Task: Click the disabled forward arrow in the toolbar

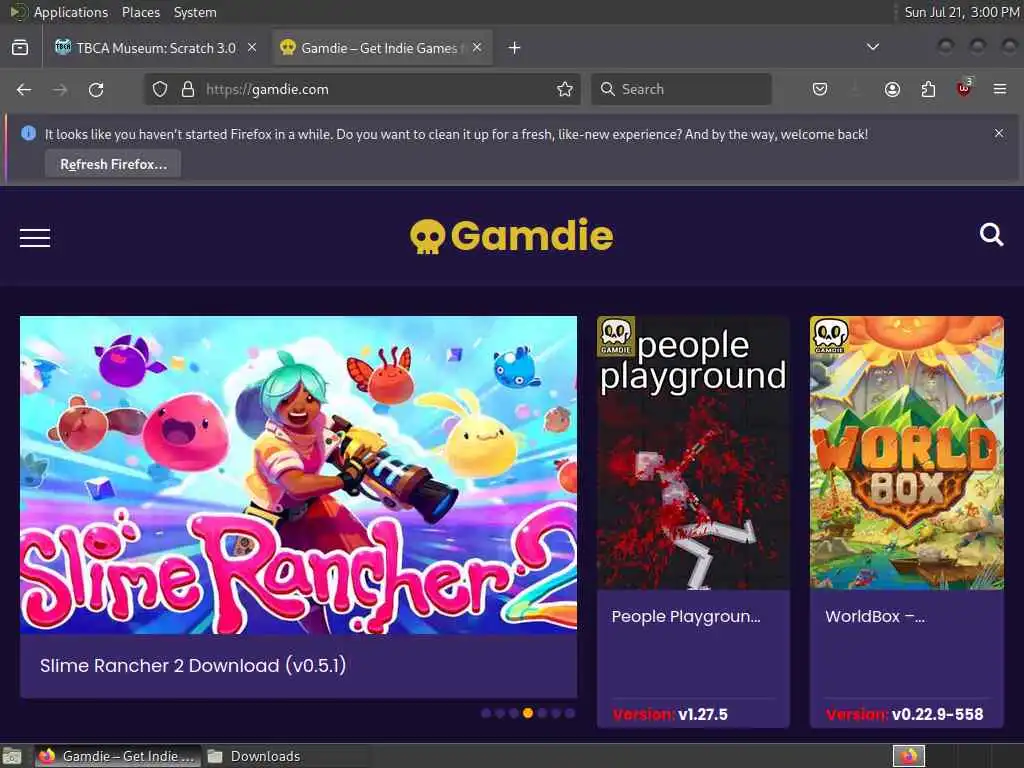Action: pos(60,89)
